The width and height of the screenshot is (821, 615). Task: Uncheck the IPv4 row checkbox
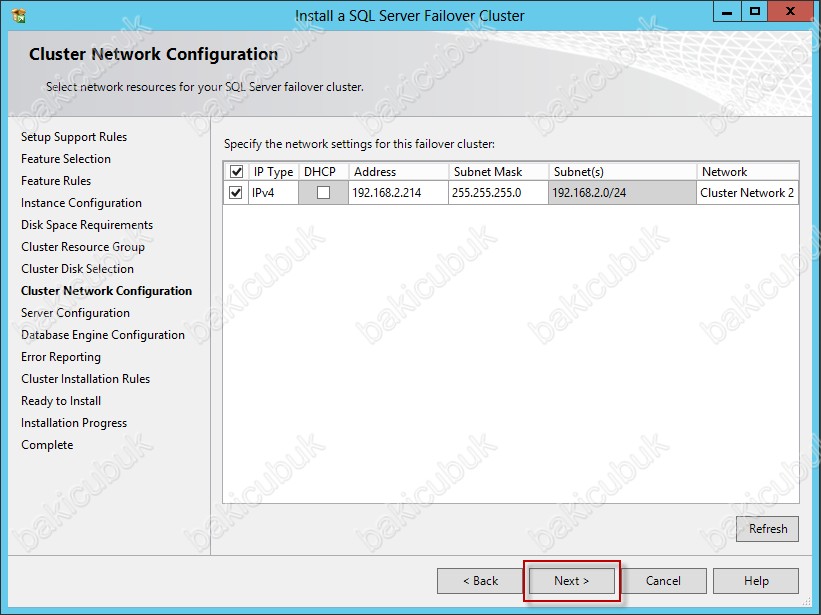(x=236, y=193)
